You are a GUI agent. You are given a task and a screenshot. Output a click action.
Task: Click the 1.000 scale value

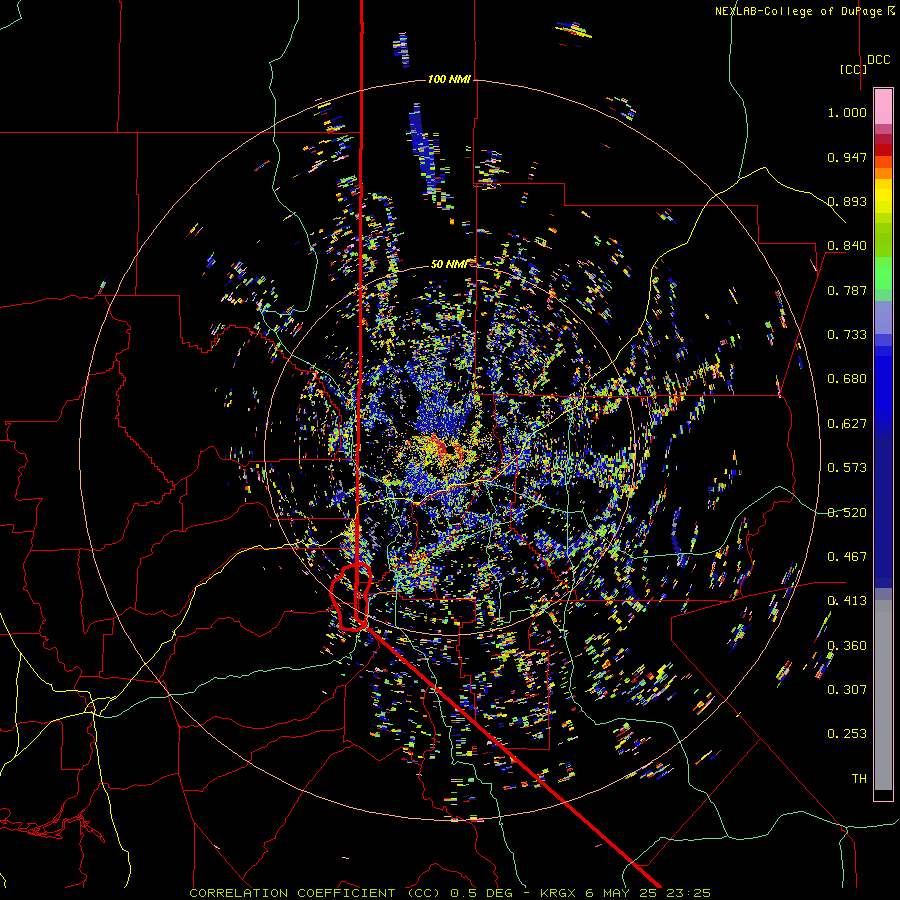[x=847, y=112]
